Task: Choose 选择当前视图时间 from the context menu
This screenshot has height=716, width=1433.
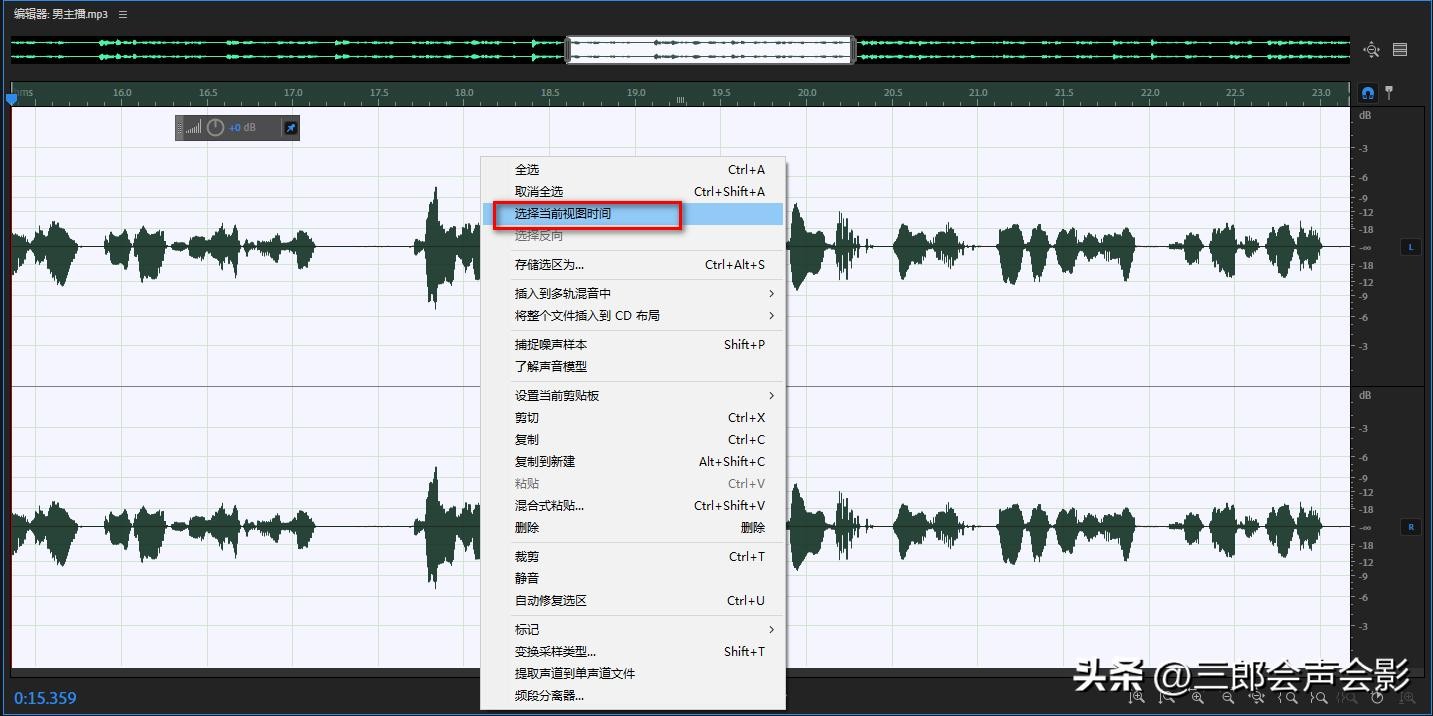Action: tap(562, 214)
